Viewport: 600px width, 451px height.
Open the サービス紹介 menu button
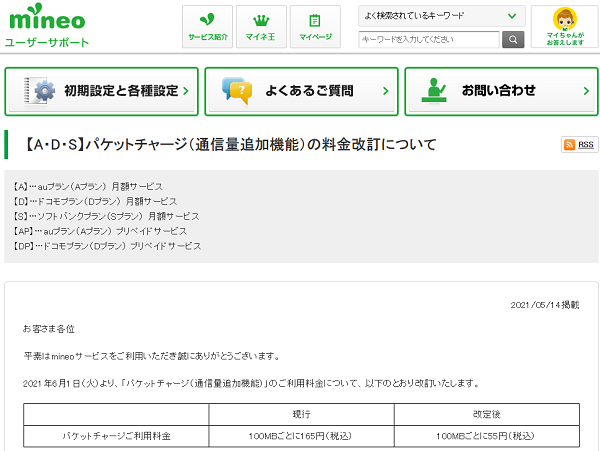coord(207,27)
